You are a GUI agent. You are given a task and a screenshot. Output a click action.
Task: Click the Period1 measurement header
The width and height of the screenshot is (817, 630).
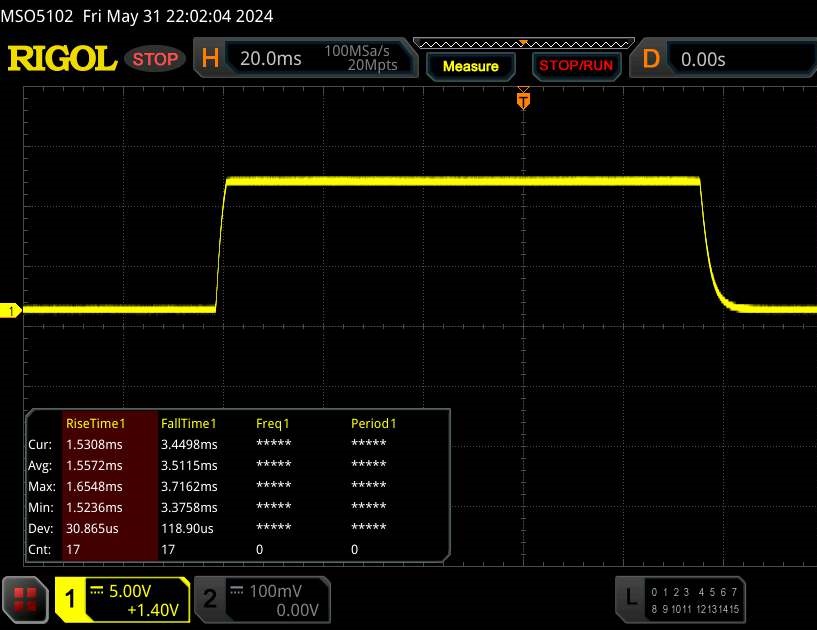(x=373, y=423)
